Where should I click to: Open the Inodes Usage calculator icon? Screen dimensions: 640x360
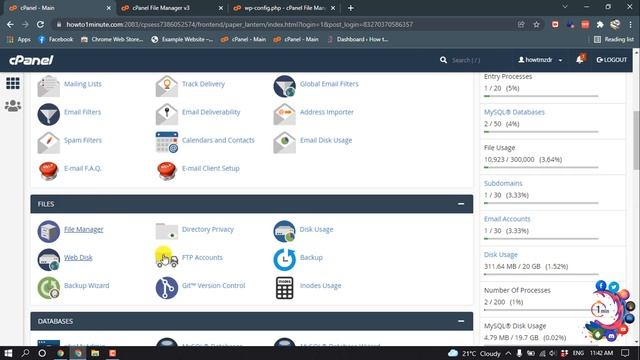[x=284, y=288]
